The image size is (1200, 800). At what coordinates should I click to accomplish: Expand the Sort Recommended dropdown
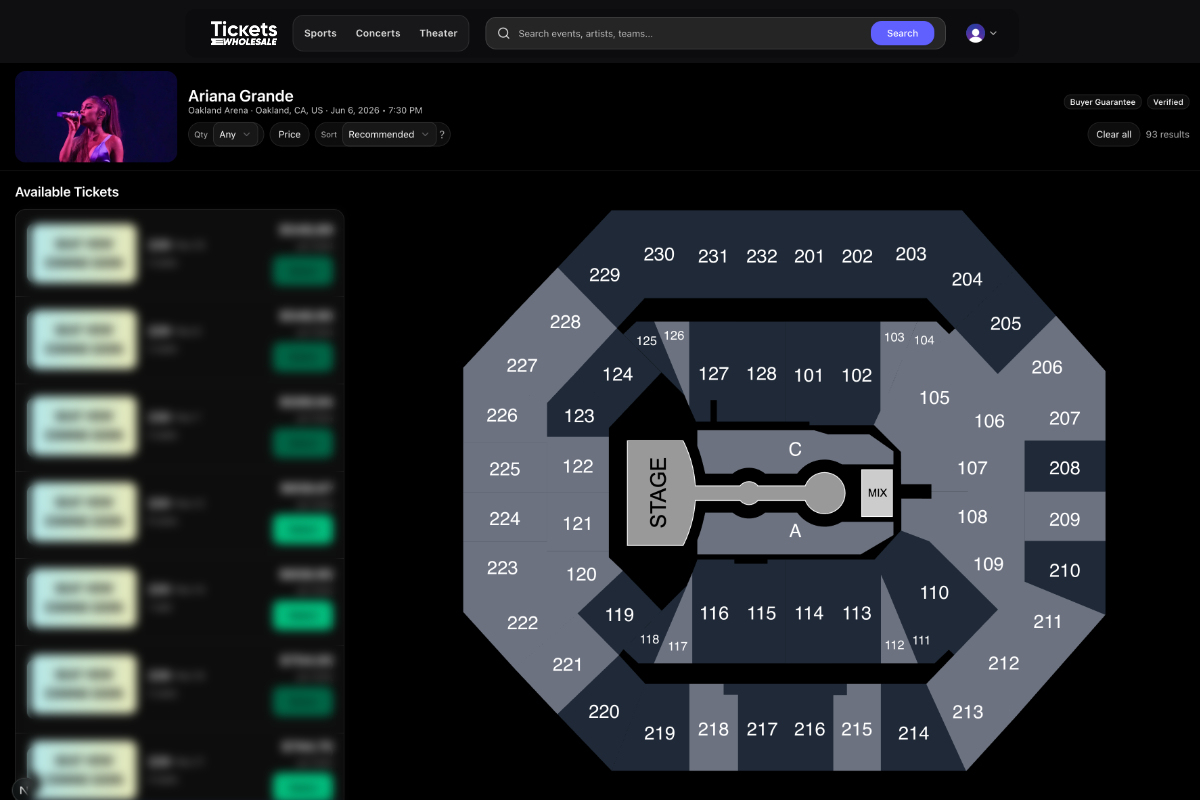click(388, 134)
